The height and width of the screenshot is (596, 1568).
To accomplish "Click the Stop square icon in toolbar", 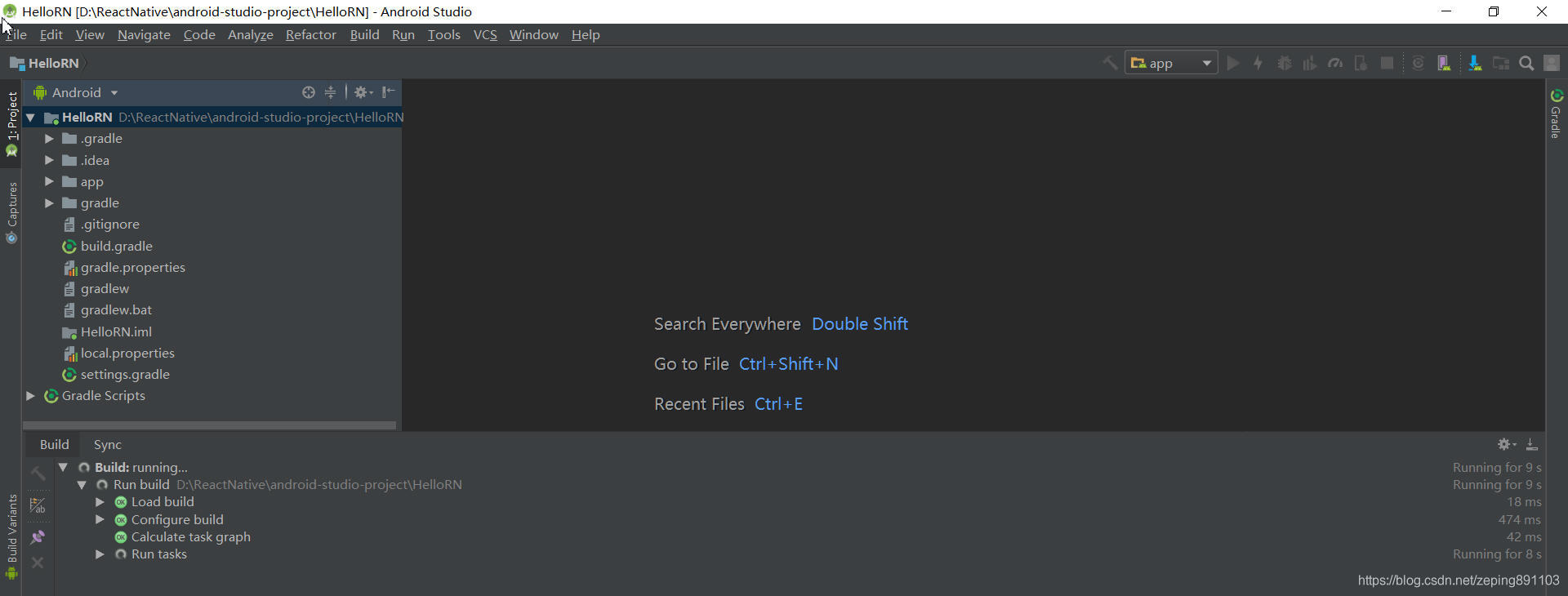I will [1387, 63].
